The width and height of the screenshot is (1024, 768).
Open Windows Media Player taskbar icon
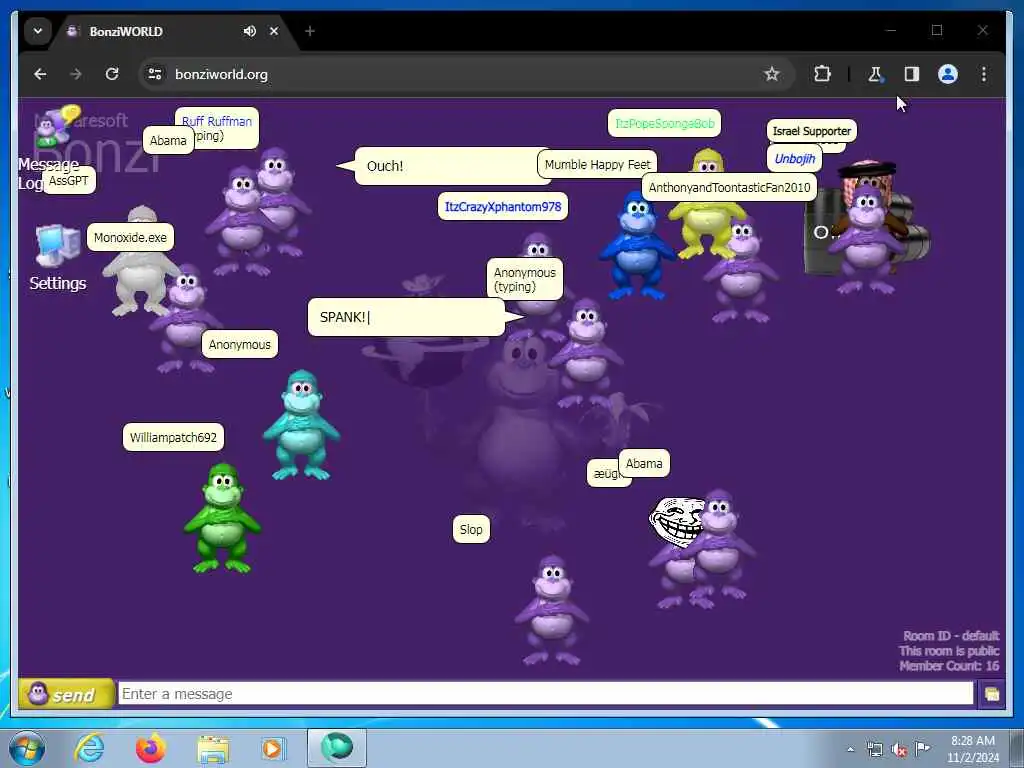(x=273, y=748)
